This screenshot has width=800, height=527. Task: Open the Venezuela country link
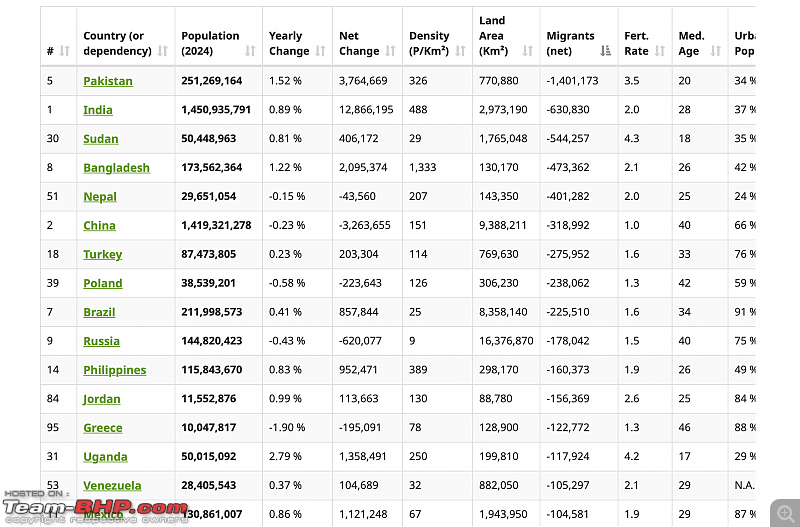coord(112,486)
